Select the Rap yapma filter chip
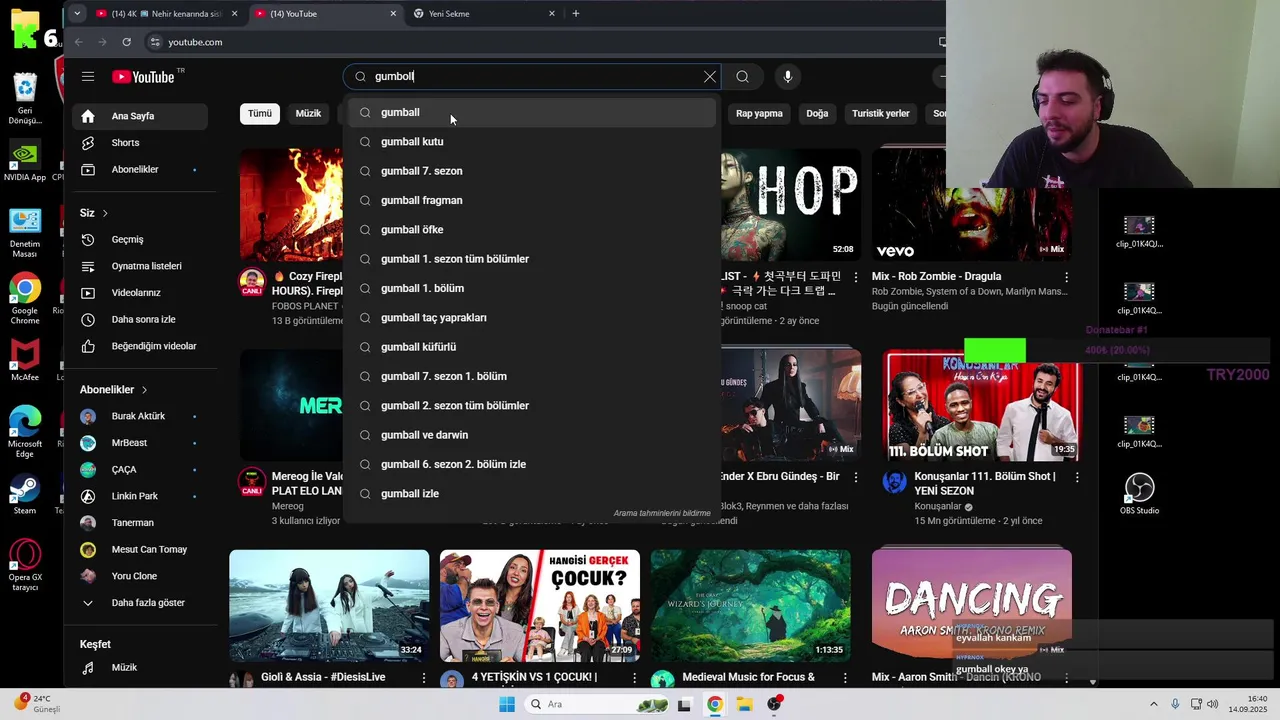 (x=759, y=114)
